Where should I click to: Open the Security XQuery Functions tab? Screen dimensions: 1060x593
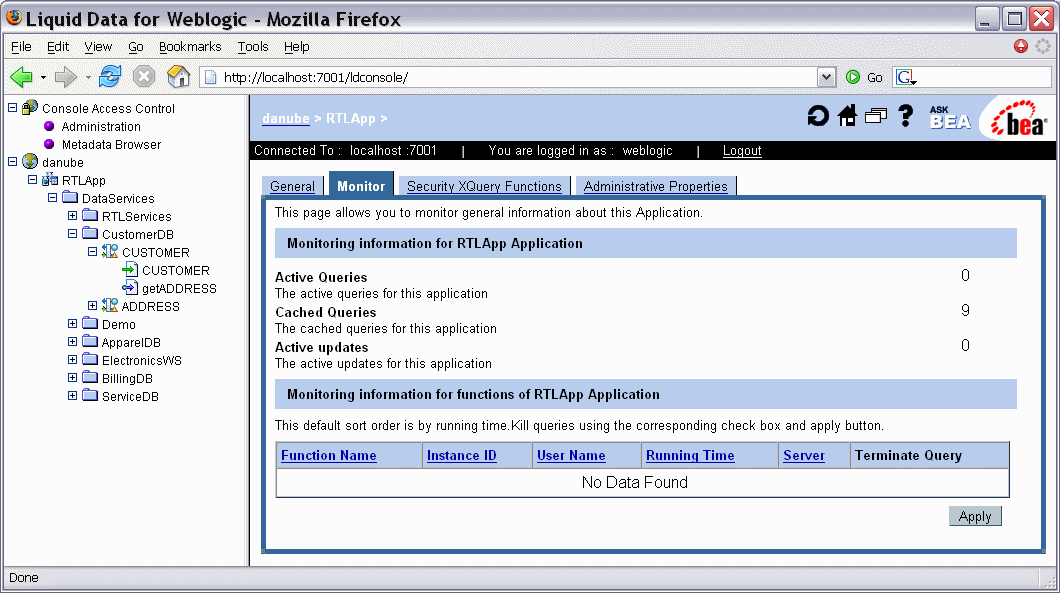pyautogui.click(x=484, y=186)
